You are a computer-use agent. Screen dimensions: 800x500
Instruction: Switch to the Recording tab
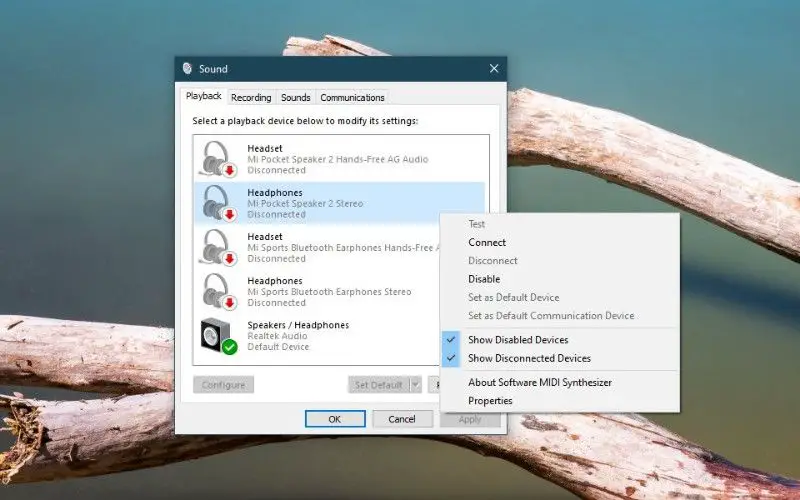point(251,97)
